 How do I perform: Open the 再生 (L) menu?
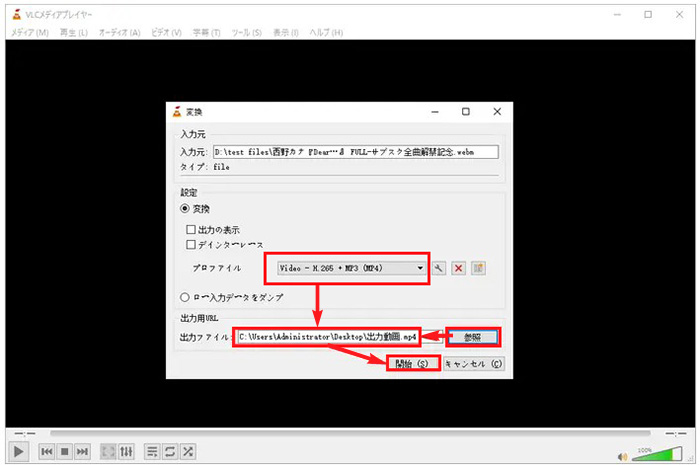74,33
